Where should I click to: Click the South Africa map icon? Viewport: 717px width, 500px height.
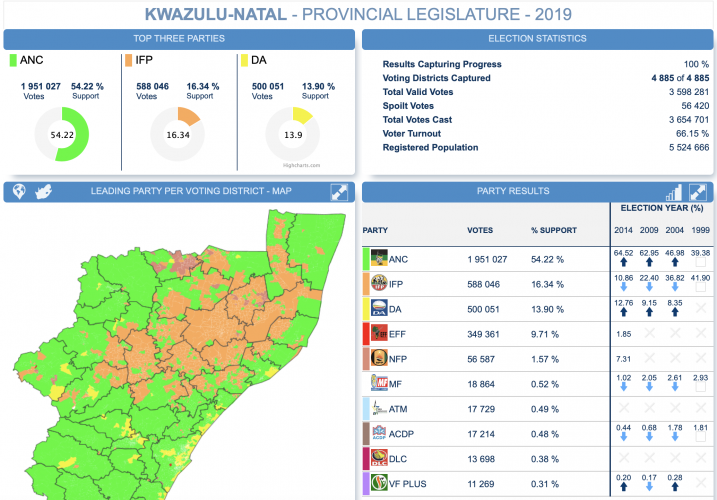coord(43,192)
